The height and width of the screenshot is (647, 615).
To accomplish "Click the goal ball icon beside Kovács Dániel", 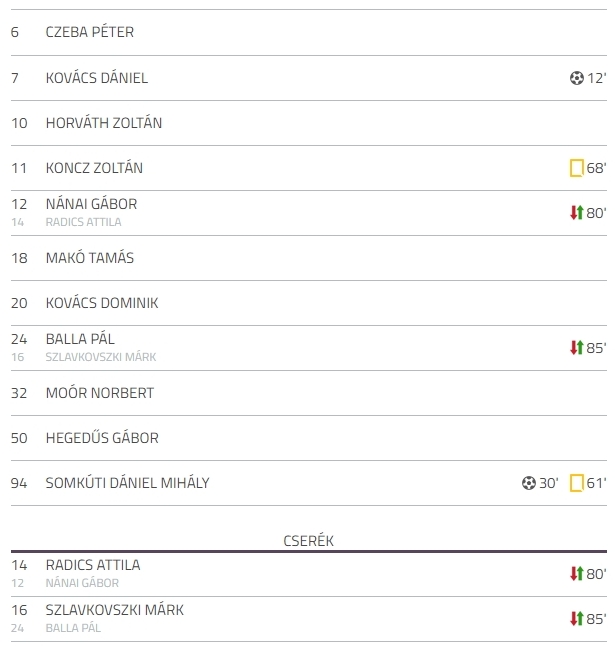I will (x=577, y=78).
